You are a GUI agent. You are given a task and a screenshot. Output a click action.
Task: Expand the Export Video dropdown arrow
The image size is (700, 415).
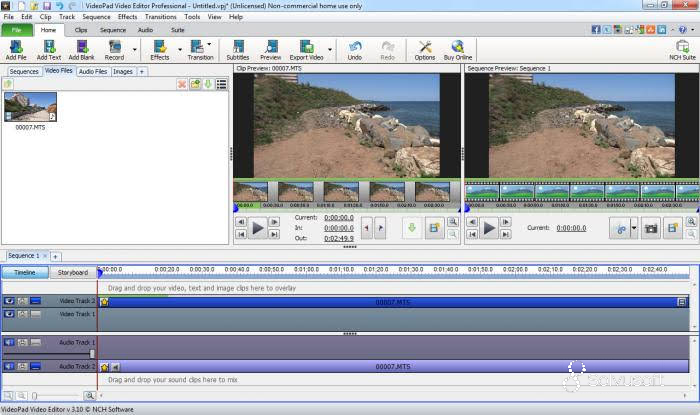330,50
